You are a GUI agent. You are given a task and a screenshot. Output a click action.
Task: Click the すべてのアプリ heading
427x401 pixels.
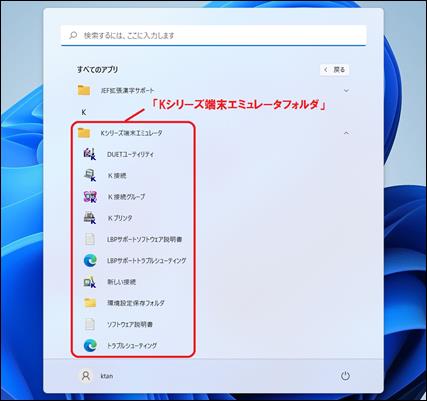(98, 70)
